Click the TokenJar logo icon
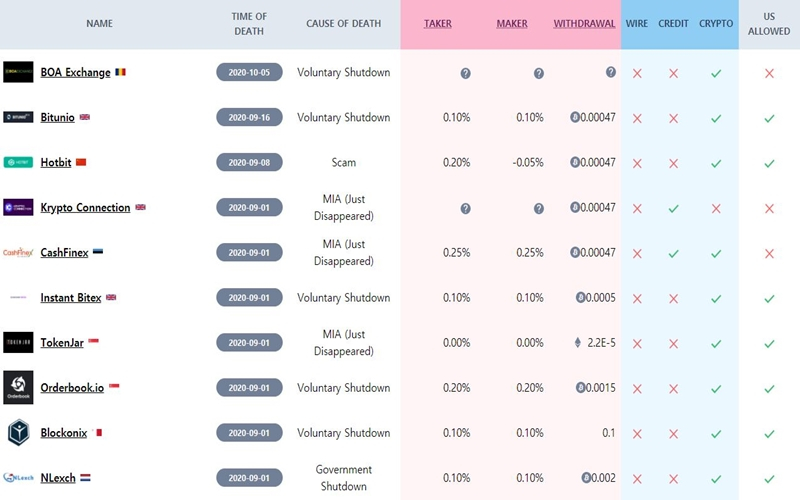The height and width of the screenshot is (500, 800). [18, 342]
